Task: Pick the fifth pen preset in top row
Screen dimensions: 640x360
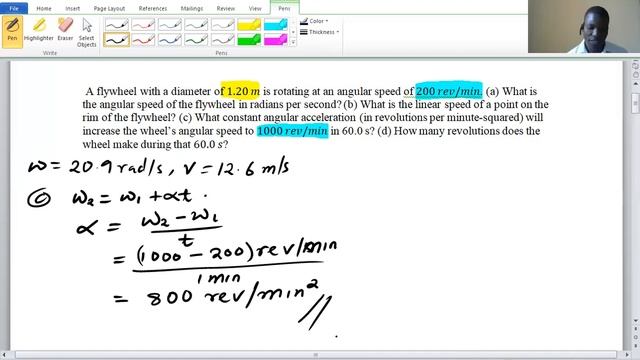Action: click(x=222, y=24)
